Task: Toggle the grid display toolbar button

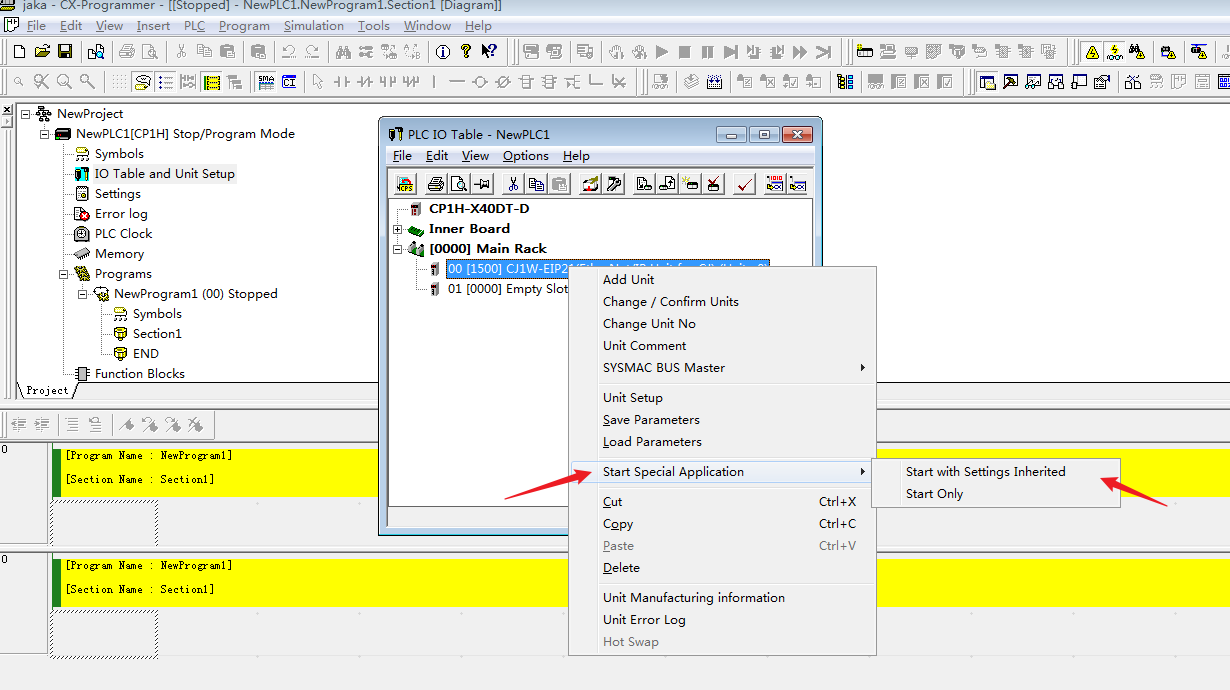Action: click(x=119, y=82)
